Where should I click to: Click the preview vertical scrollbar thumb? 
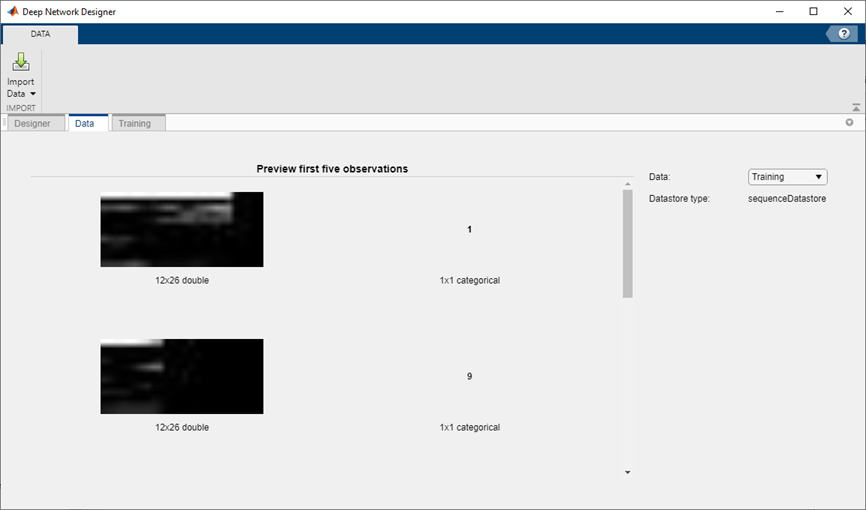tap(627, 244)
